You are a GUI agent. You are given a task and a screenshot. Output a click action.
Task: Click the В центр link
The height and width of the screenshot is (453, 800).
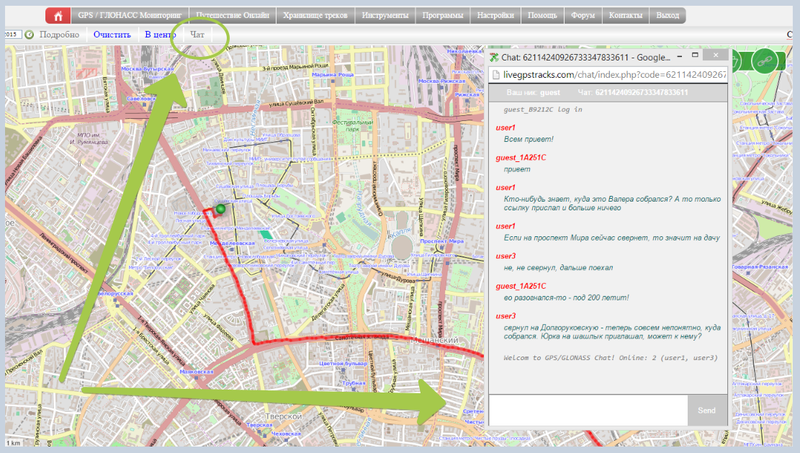pyautogui.click(x=160, y=34)
